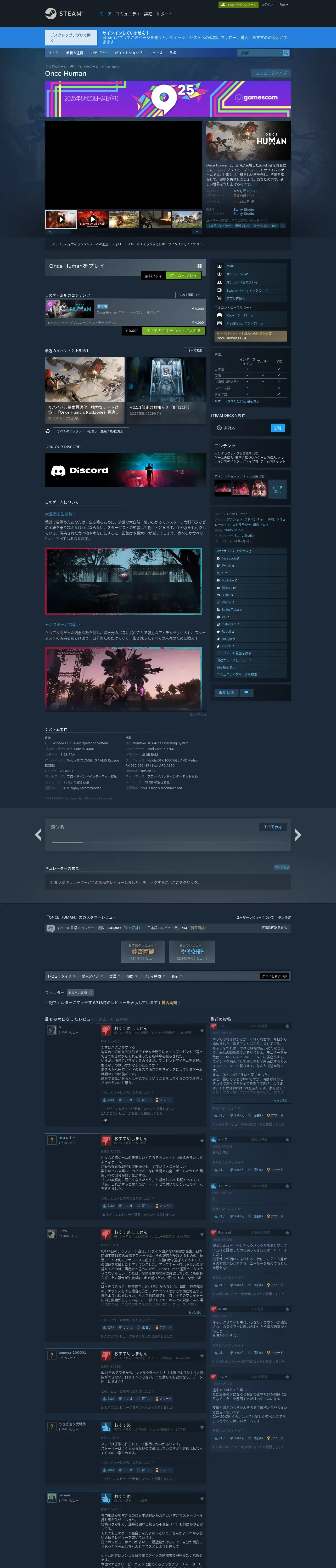Open the V2.1.1修正のお知らせ event card
The image size is (336, 1568).
166,390
